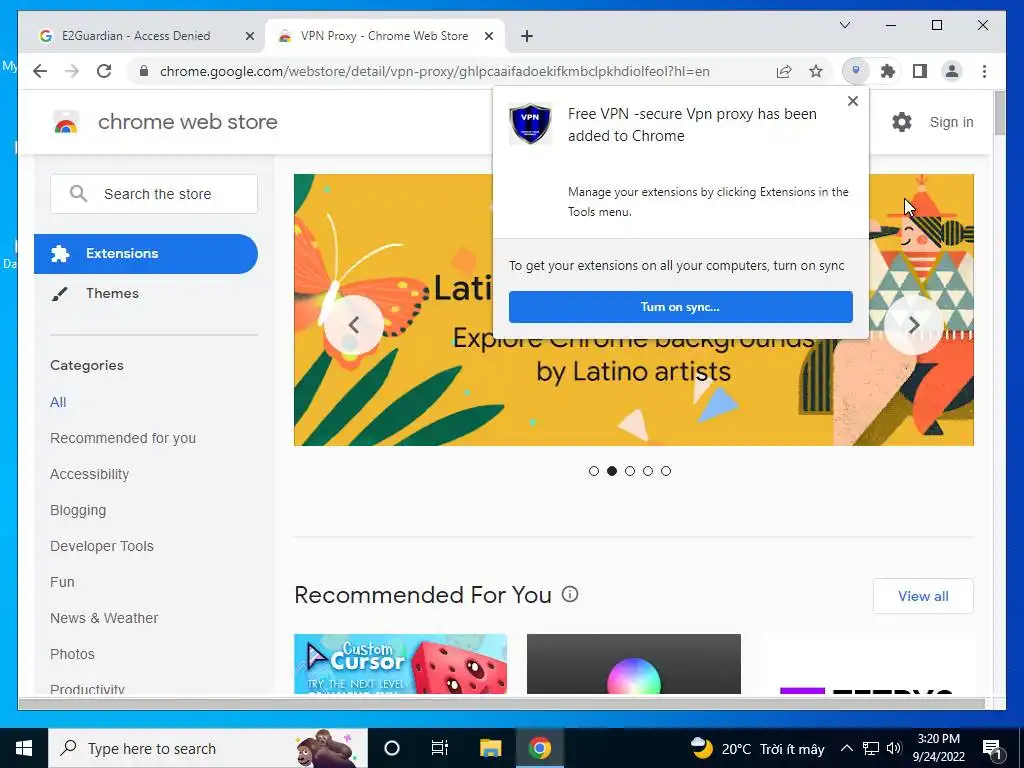
Task: Browse the Photos category
Action: (x=72, y=654)
